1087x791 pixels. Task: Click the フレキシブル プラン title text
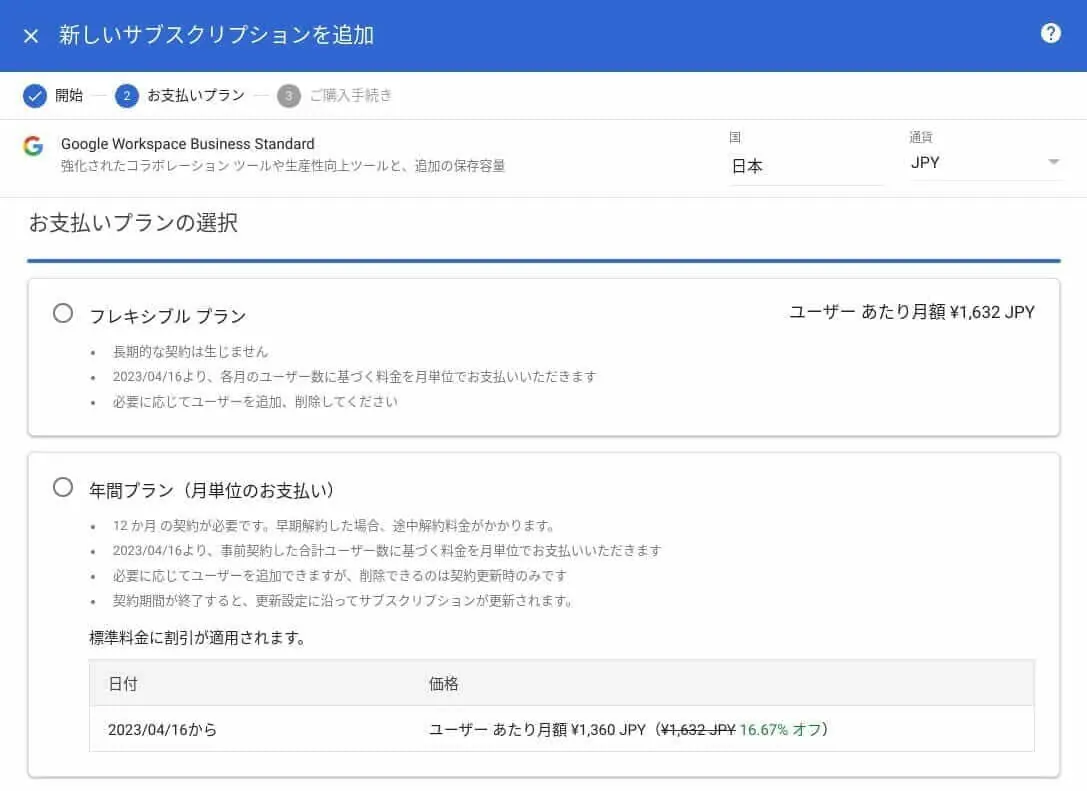[168, 316]
